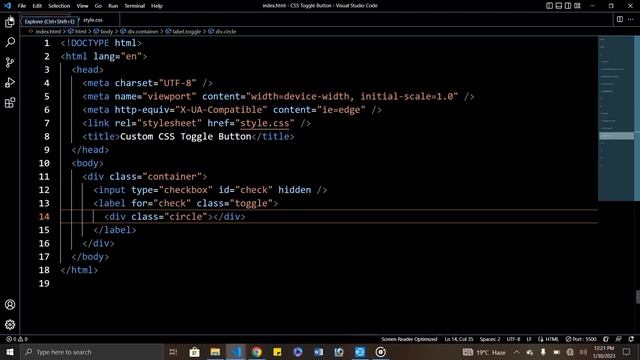Open the Help menu
Screen dimensions: 640x360
click(x=157, y=6)
